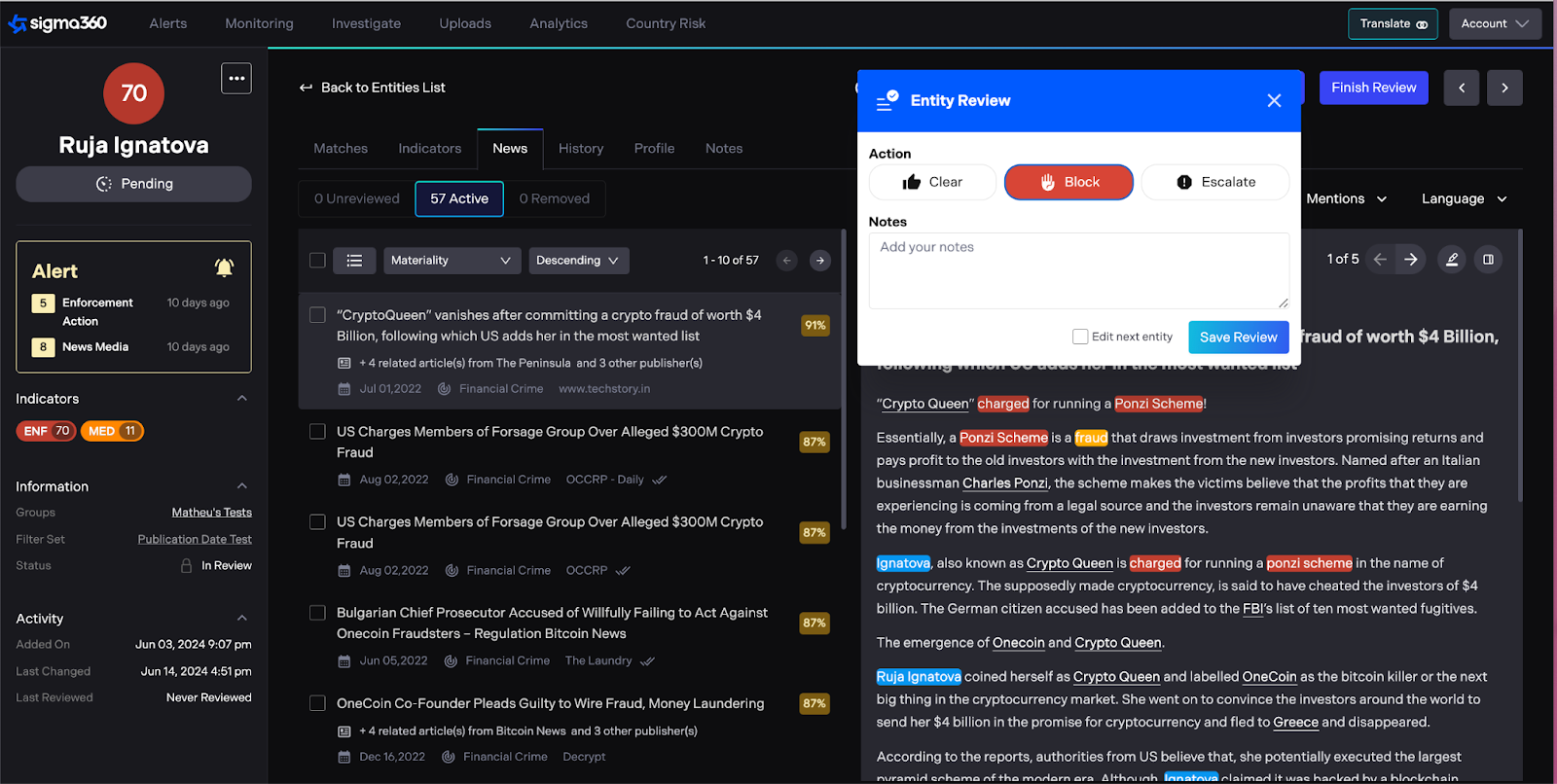Go to next news page arrow
The height and width of the screenshot is (784, 1557).
[820, 261]
